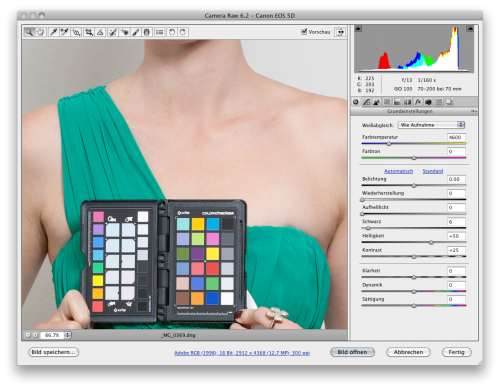Switch to the Presets tab

[x=439, y=102]
